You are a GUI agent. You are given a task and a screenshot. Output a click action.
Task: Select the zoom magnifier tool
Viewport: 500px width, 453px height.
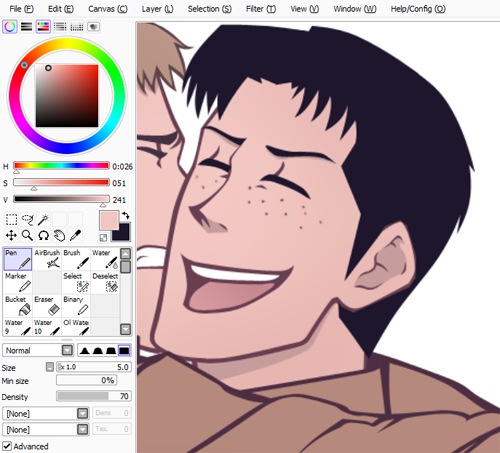pos(27,235)
